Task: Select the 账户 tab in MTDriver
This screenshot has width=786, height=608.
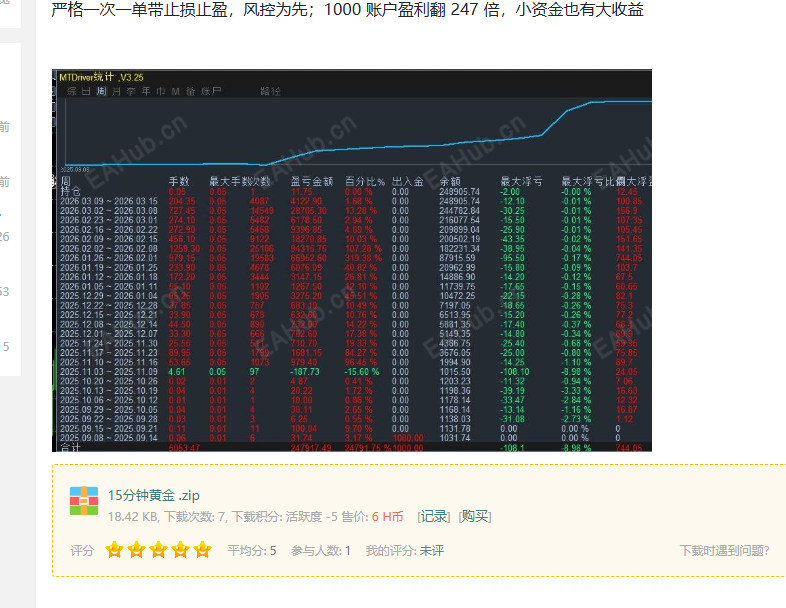Action: [x=211, y=91]
